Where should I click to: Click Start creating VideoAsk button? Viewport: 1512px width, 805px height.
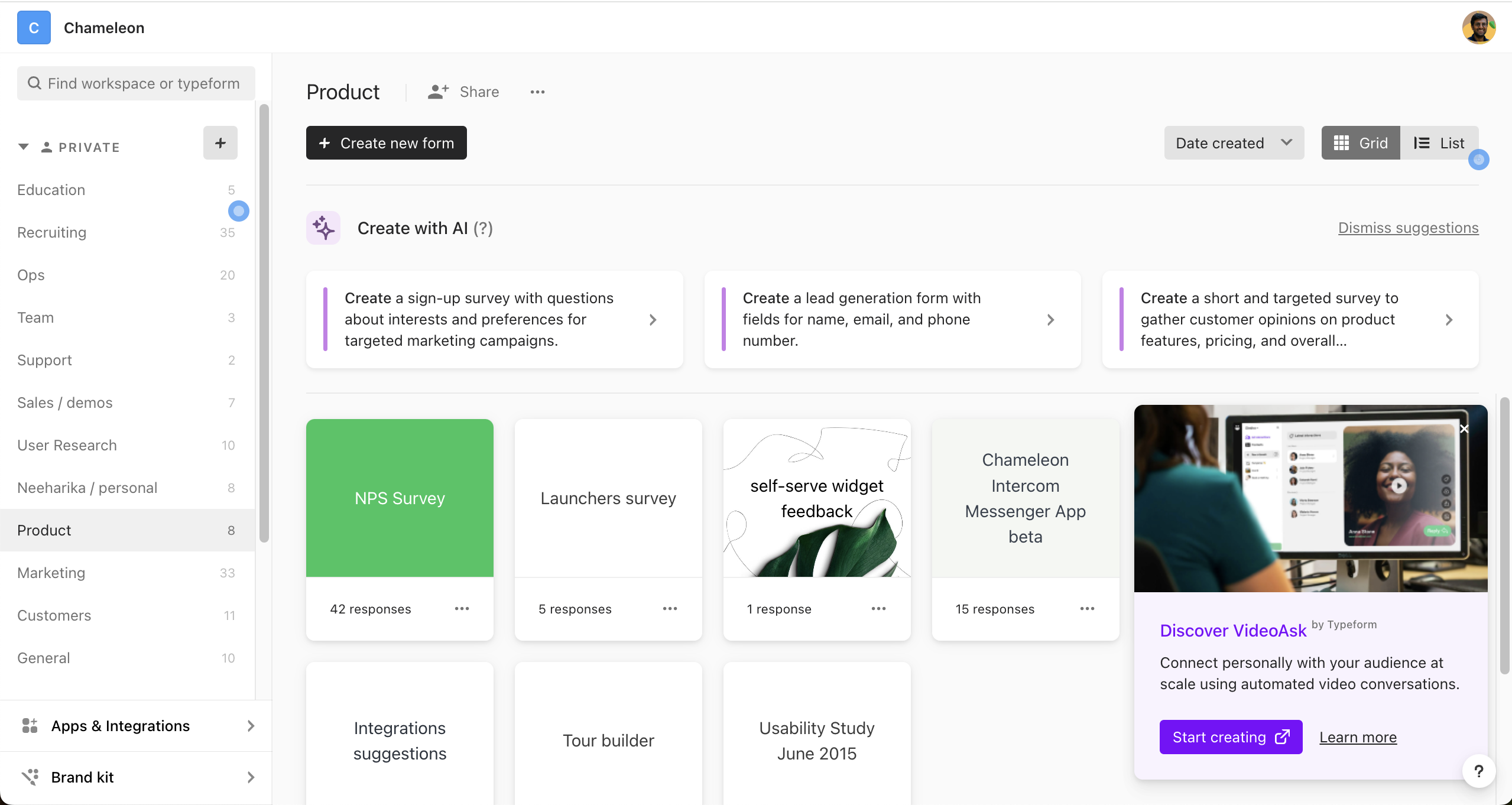pyautogui.click(x=1231, y=737)
